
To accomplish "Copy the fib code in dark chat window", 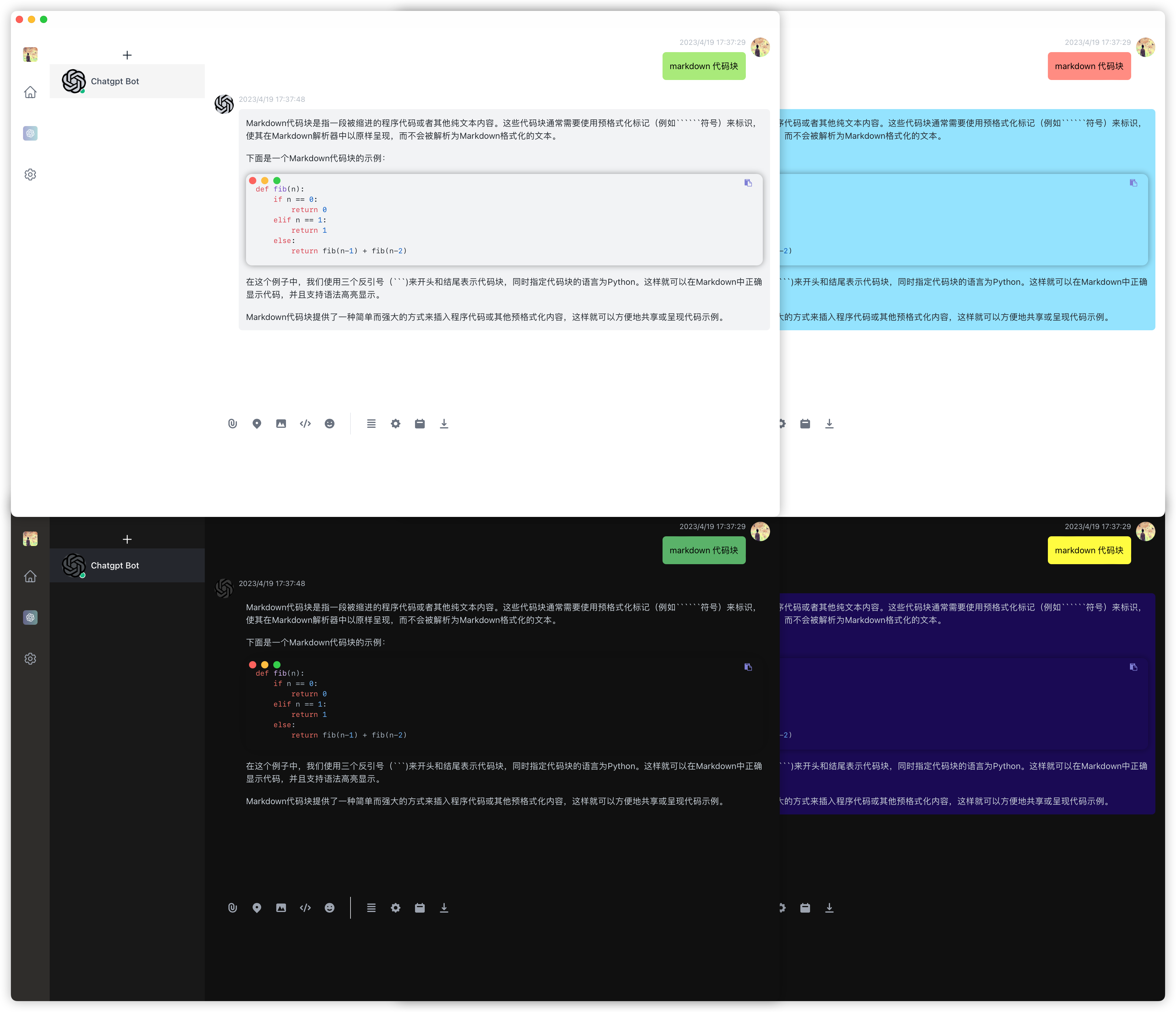I will tap(748, 667).
